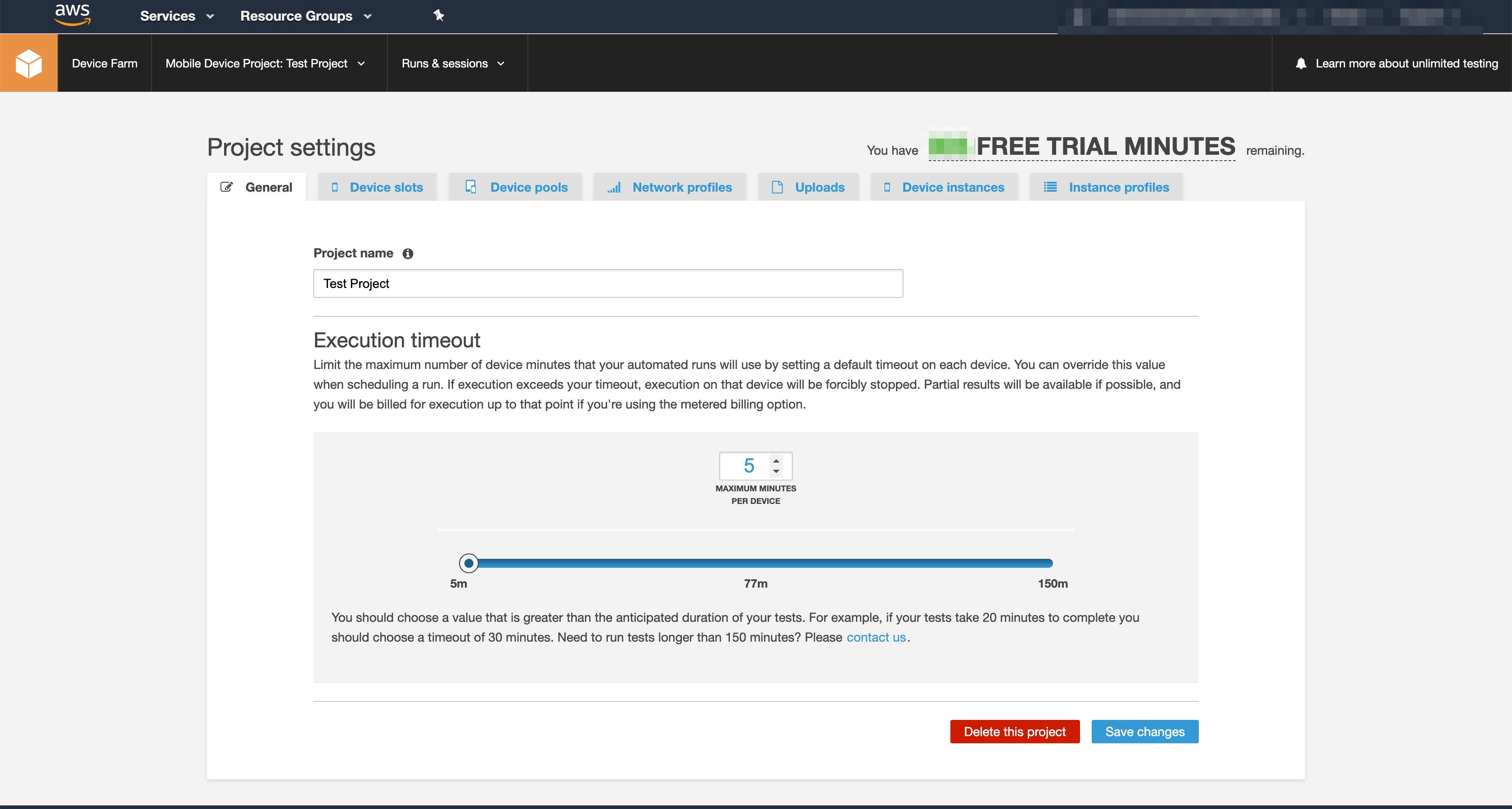This screenshot has width=1512, height=809.
Task: Click the pin shortcut icon in the header
Action: (x=438, y=15)
